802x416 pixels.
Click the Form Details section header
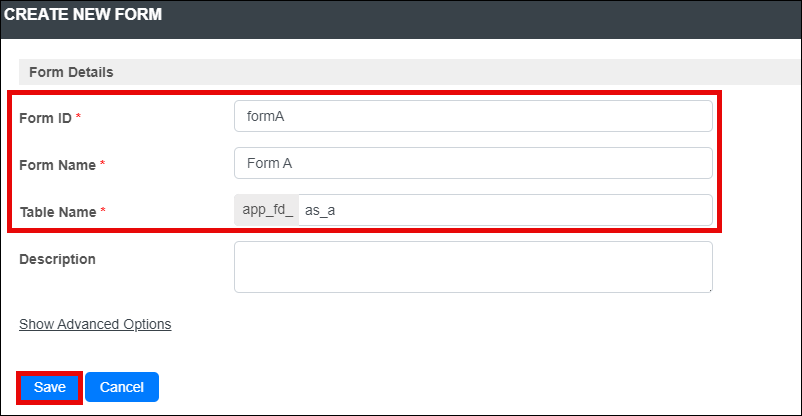tap(71, 72)
